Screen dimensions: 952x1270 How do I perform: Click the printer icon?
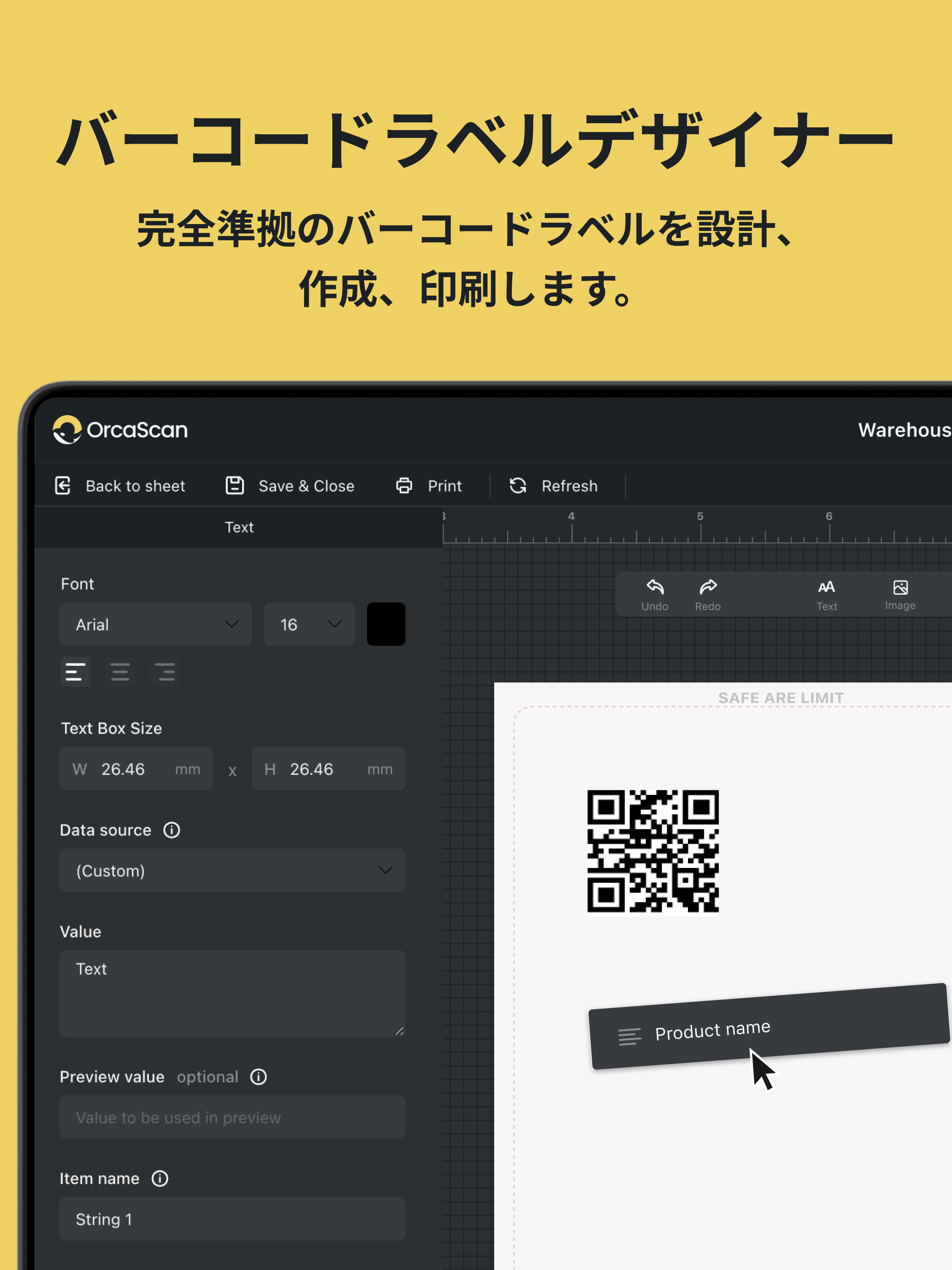404,486
